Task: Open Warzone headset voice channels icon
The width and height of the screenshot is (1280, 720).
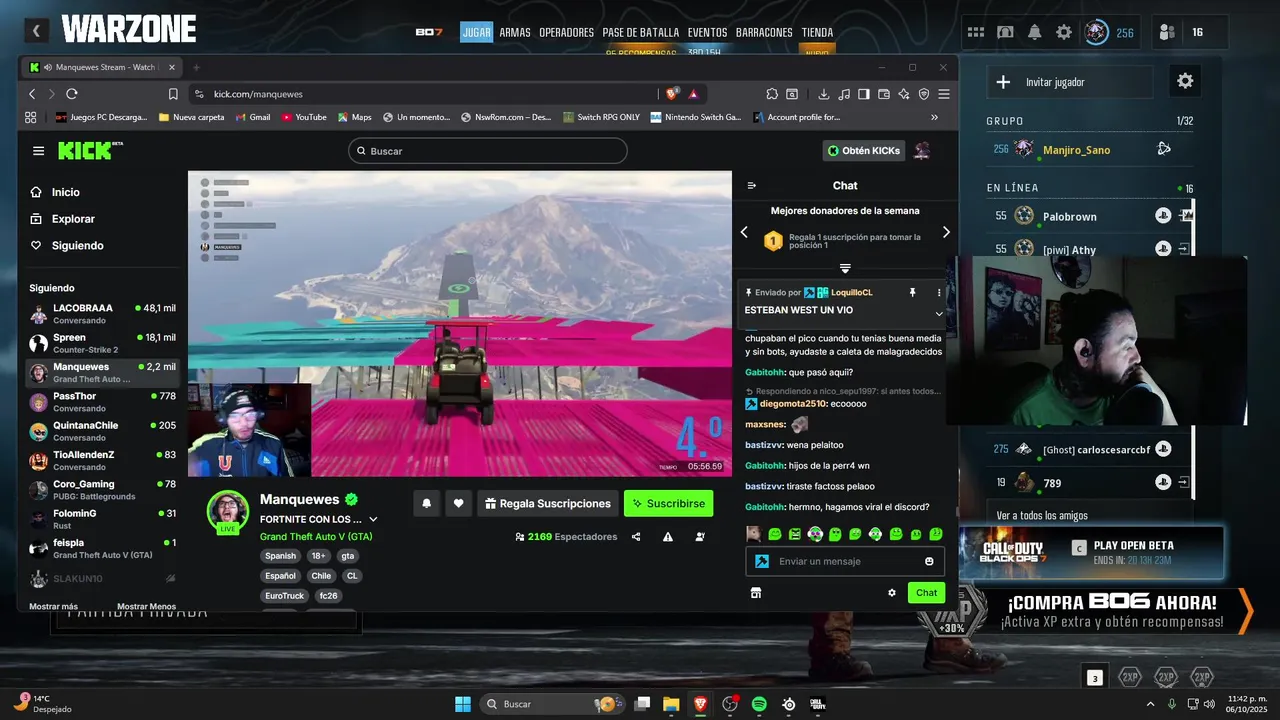Action: [x=1005, y=32]
